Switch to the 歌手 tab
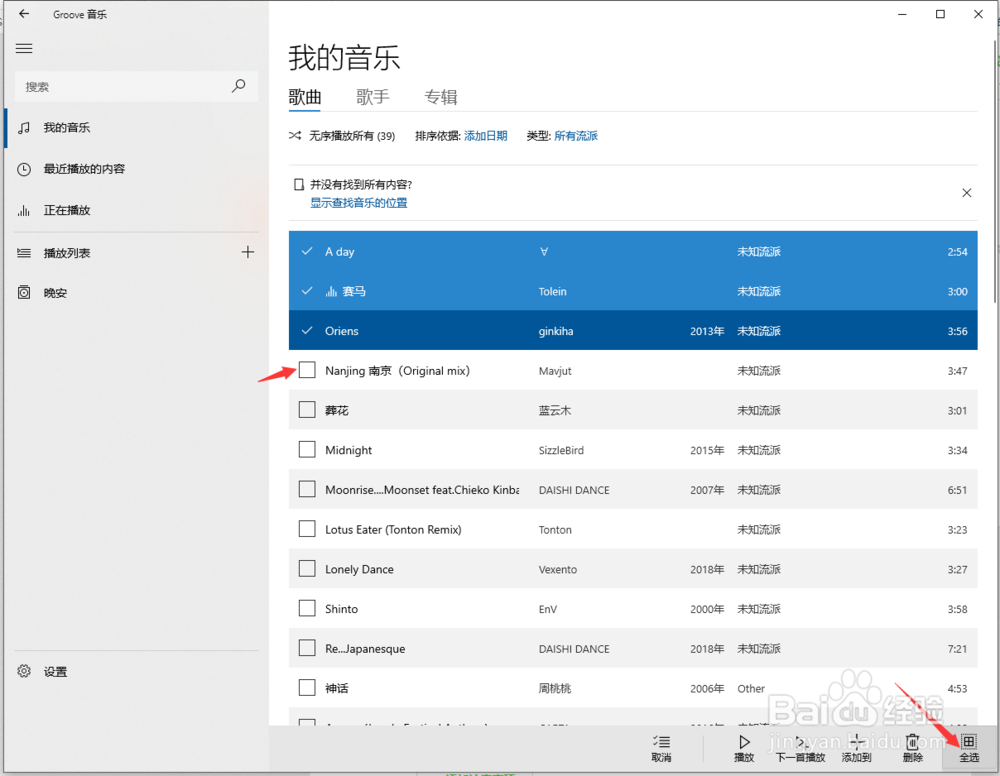Viewport: 1000px width, 776px height. pos(372,97)
